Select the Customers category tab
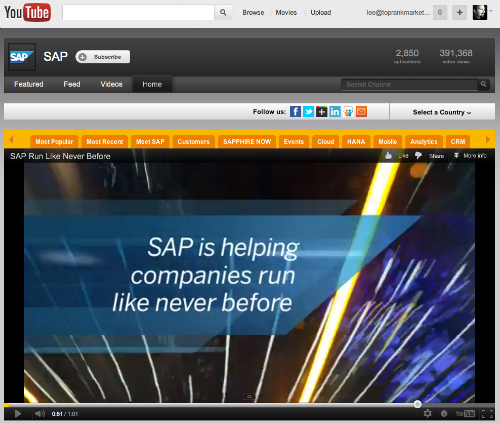 coord(194,142)
